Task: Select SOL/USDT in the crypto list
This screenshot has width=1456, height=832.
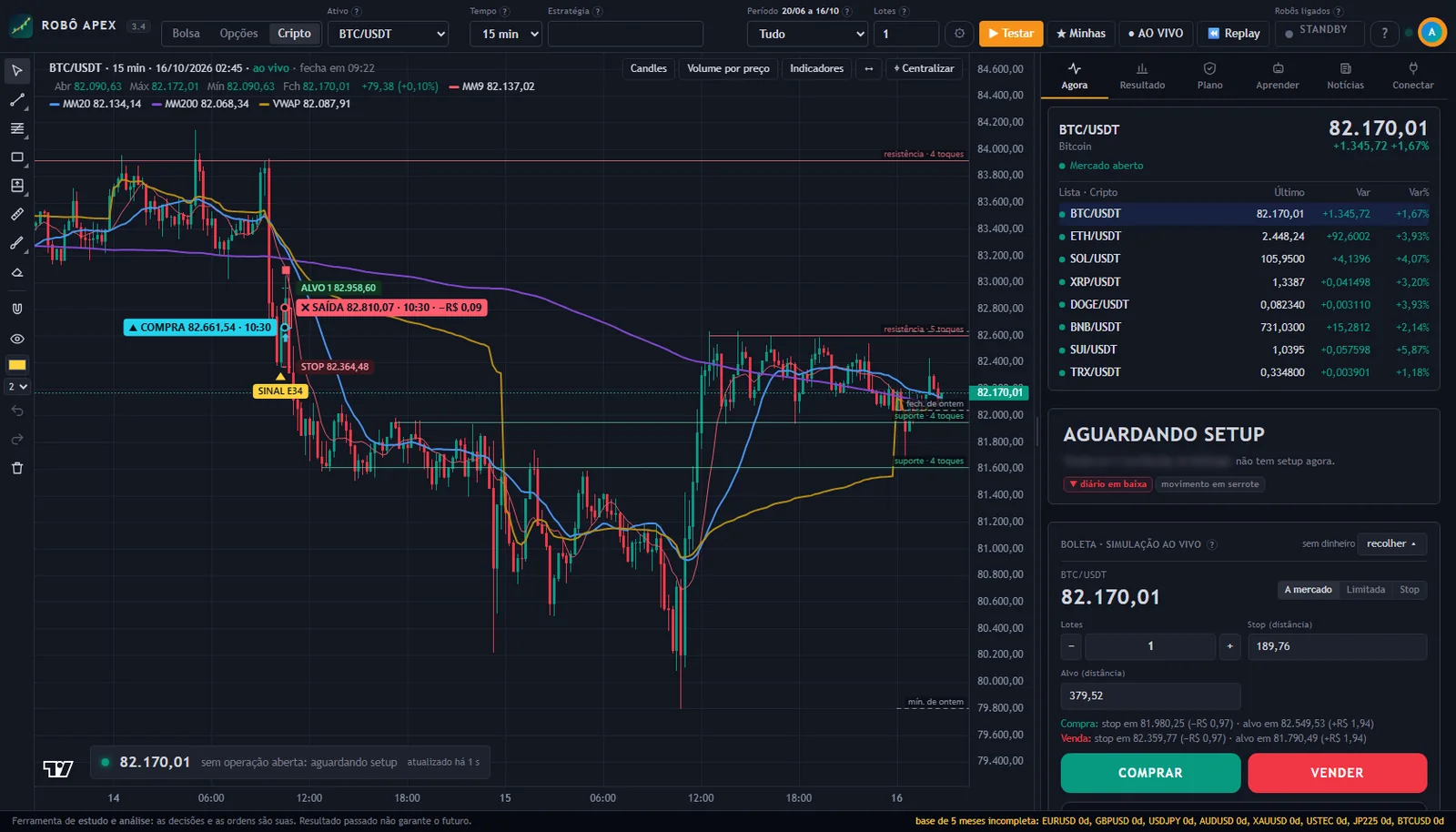Action: [x=1244, y=259]
